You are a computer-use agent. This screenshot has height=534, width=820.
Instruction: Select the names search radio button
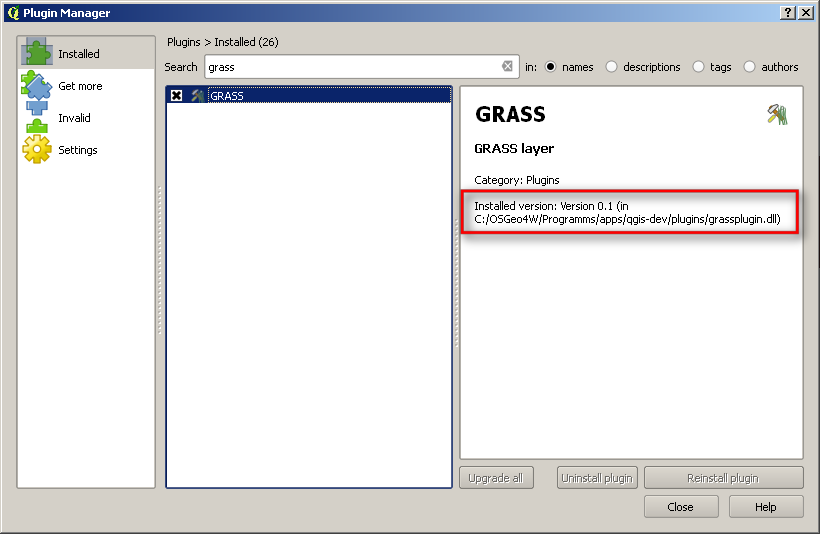tap(550, 67)
